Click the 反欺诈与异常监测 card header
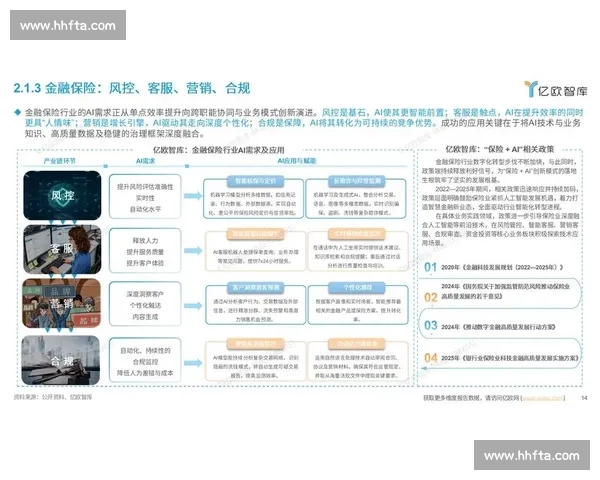The height and width of the screenshot is (480, 600). point(357,181)
